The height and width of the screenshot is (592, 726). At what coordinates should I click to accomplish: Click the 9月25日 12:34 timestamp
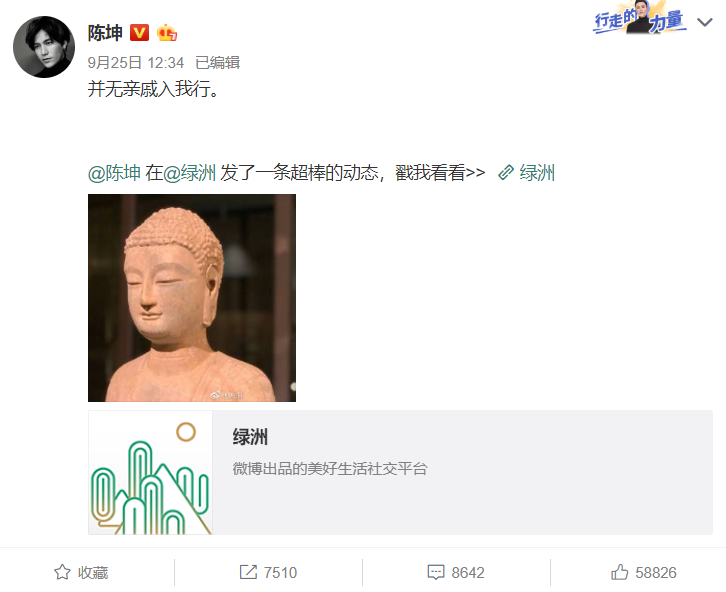pos(136,62)
